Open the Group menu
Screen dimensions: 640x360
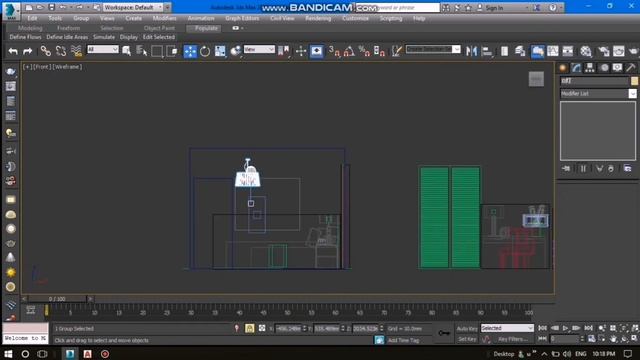pos(81,18)
